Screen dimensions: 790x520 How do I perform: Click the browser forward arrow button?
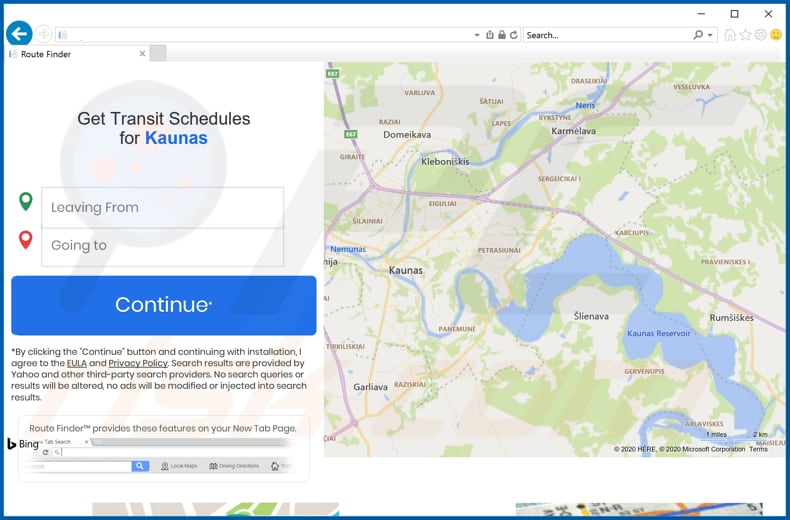44,34
